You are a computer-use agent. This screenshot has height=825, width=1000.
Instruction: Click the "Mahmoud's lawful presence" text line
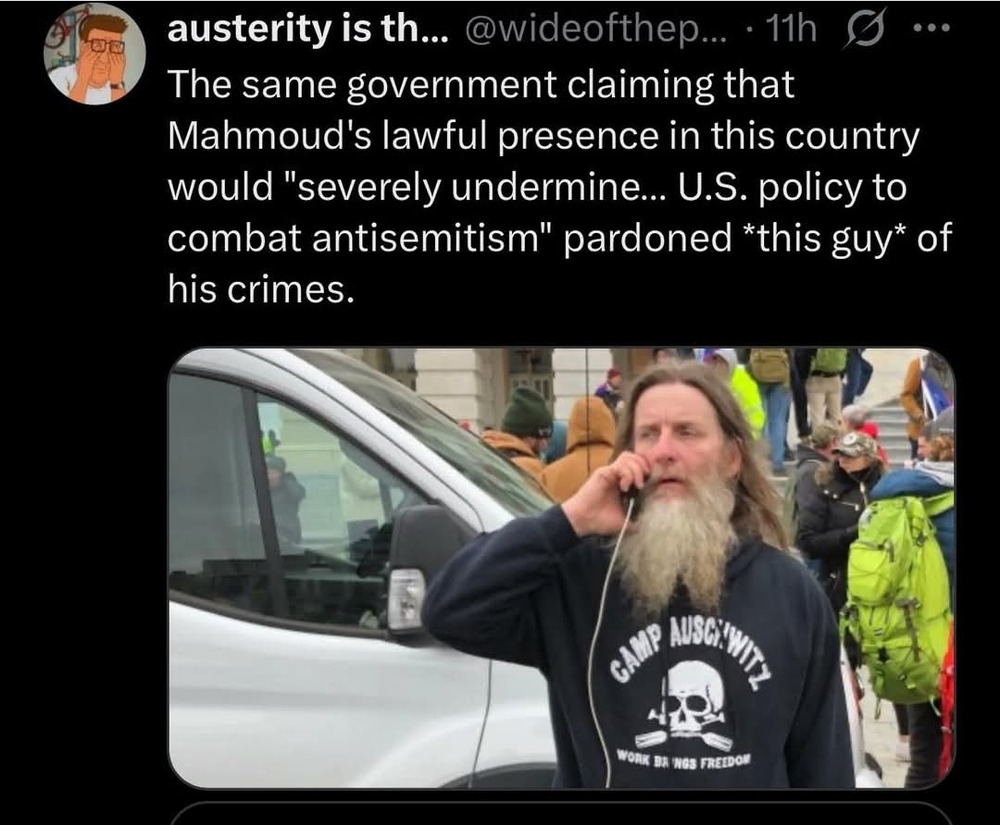[x=544, y=136]
